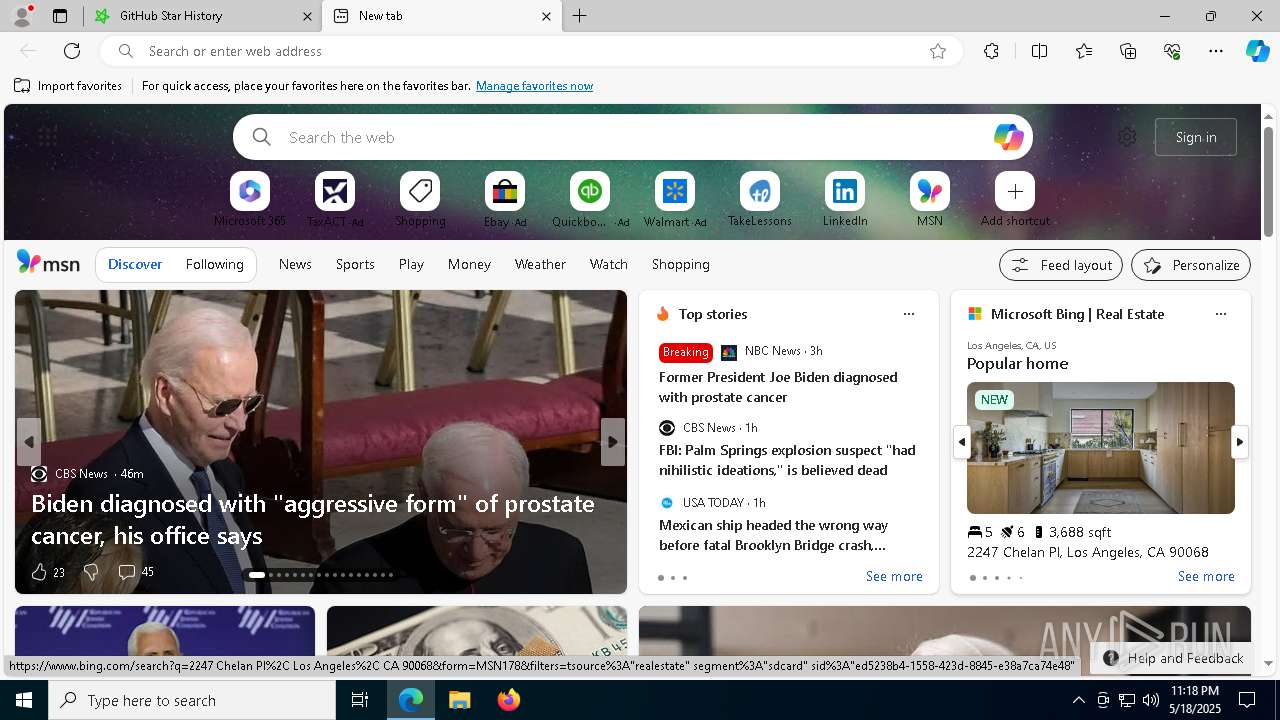
Task: Open Settings and more ellipsis menu
Action: tap(1216, 51)
